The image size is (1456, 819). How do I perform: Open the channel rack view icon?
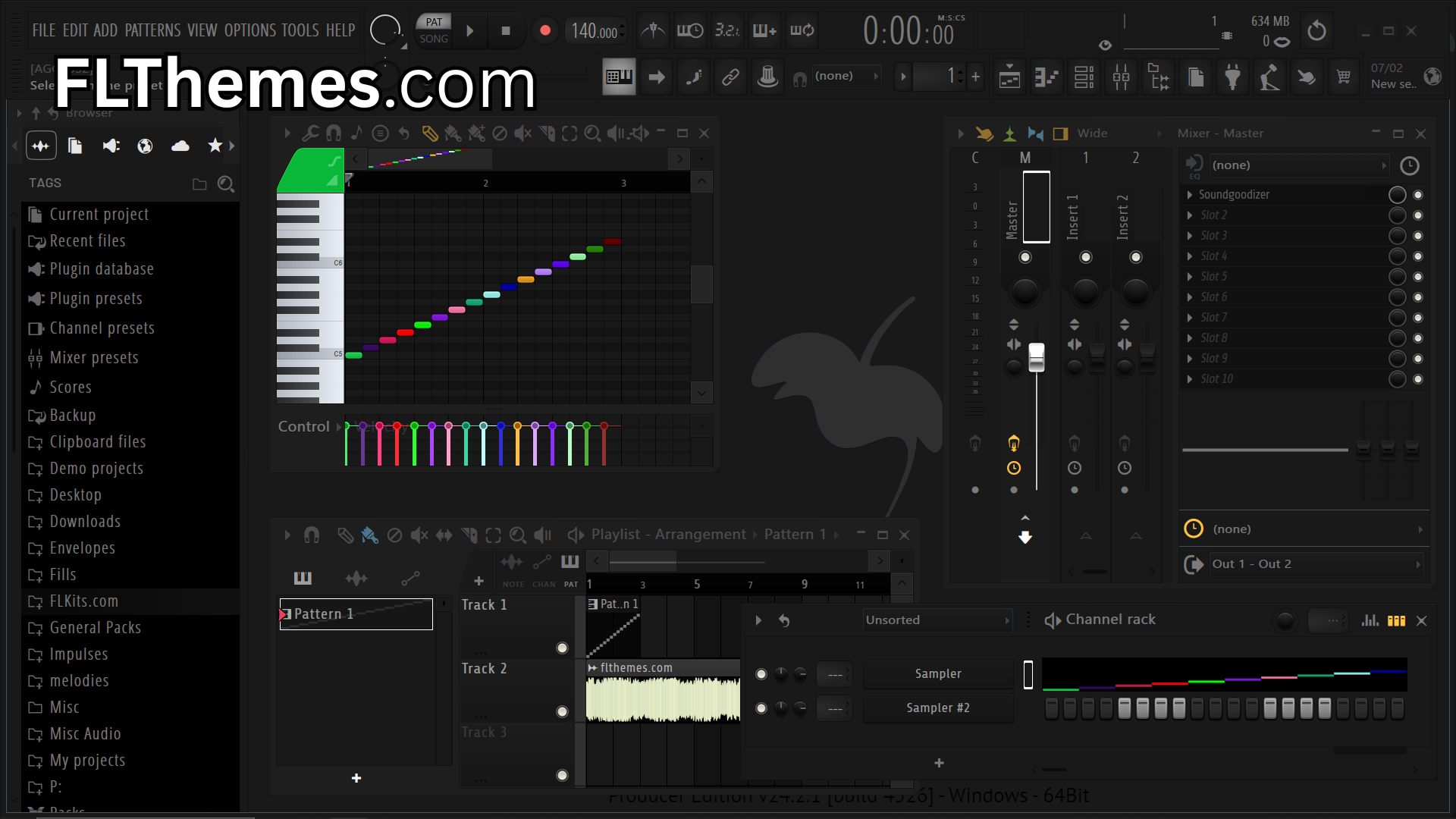(x=1084, y=76)
